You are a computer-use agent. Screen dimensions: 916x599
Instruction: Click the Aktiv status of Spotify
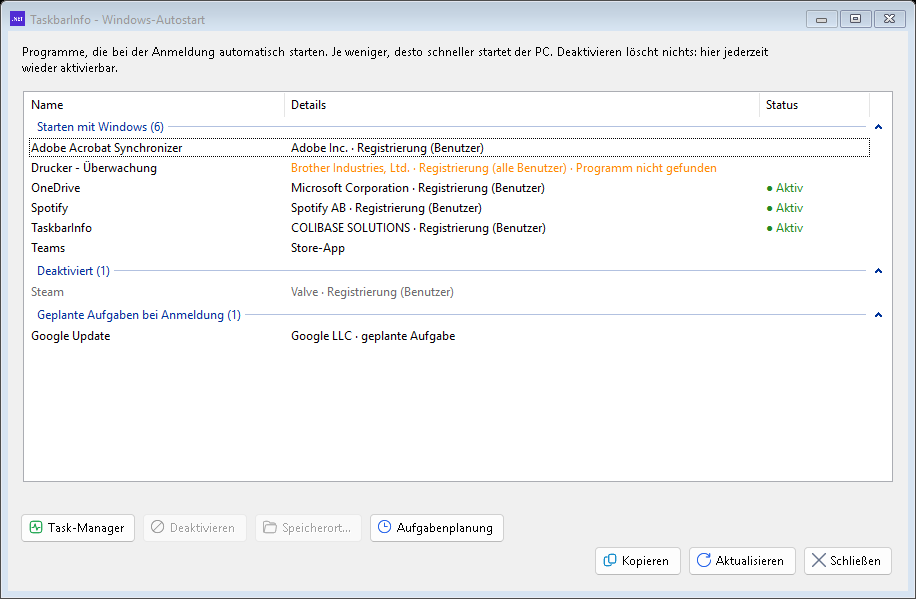[x=785, y=207]
